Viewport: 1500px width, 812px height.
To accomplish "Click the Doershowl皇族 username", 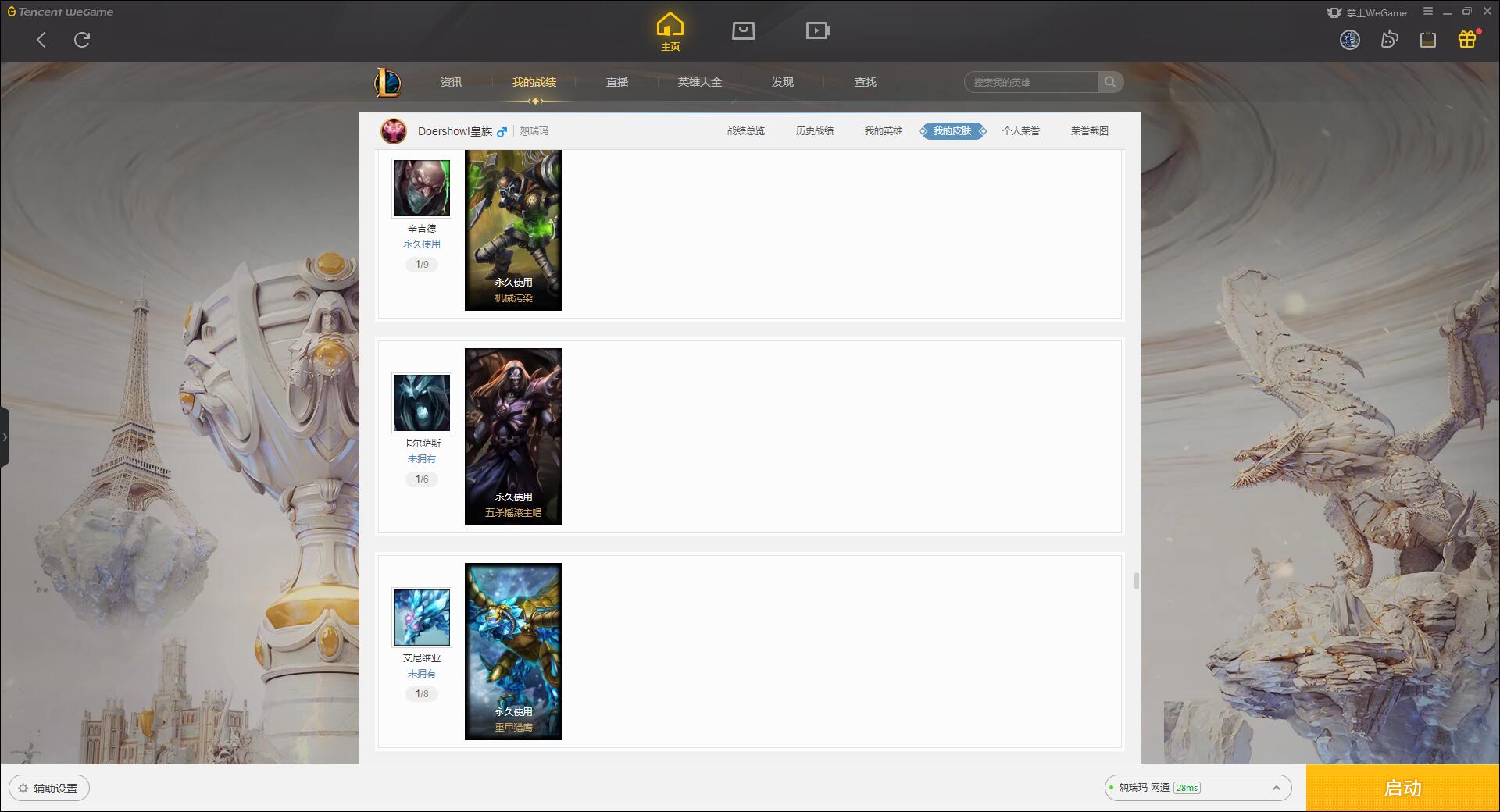I will [x=455, y=131].
